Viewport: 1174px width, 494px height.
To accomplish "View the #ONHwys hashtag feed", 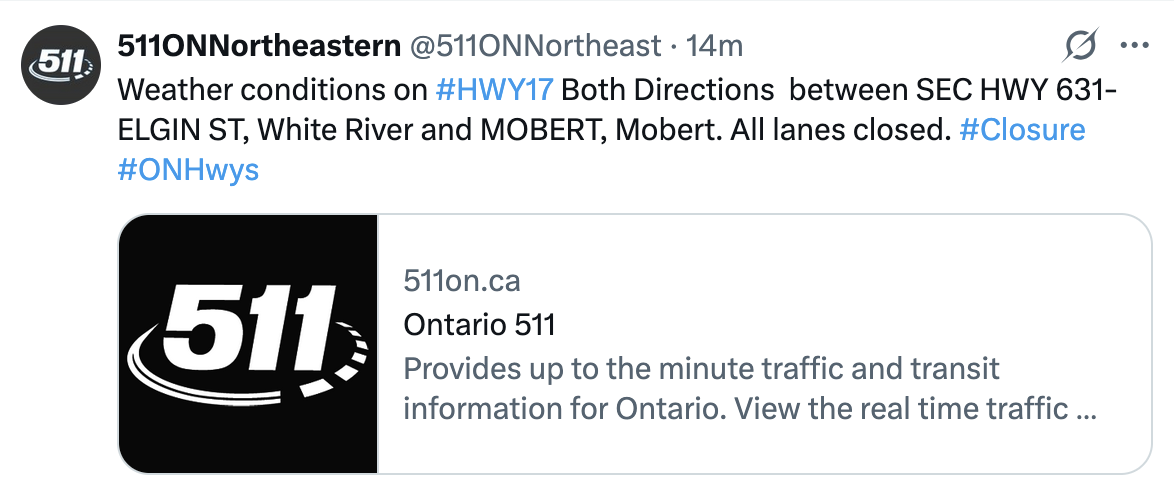I will click(x=188, y=169).
